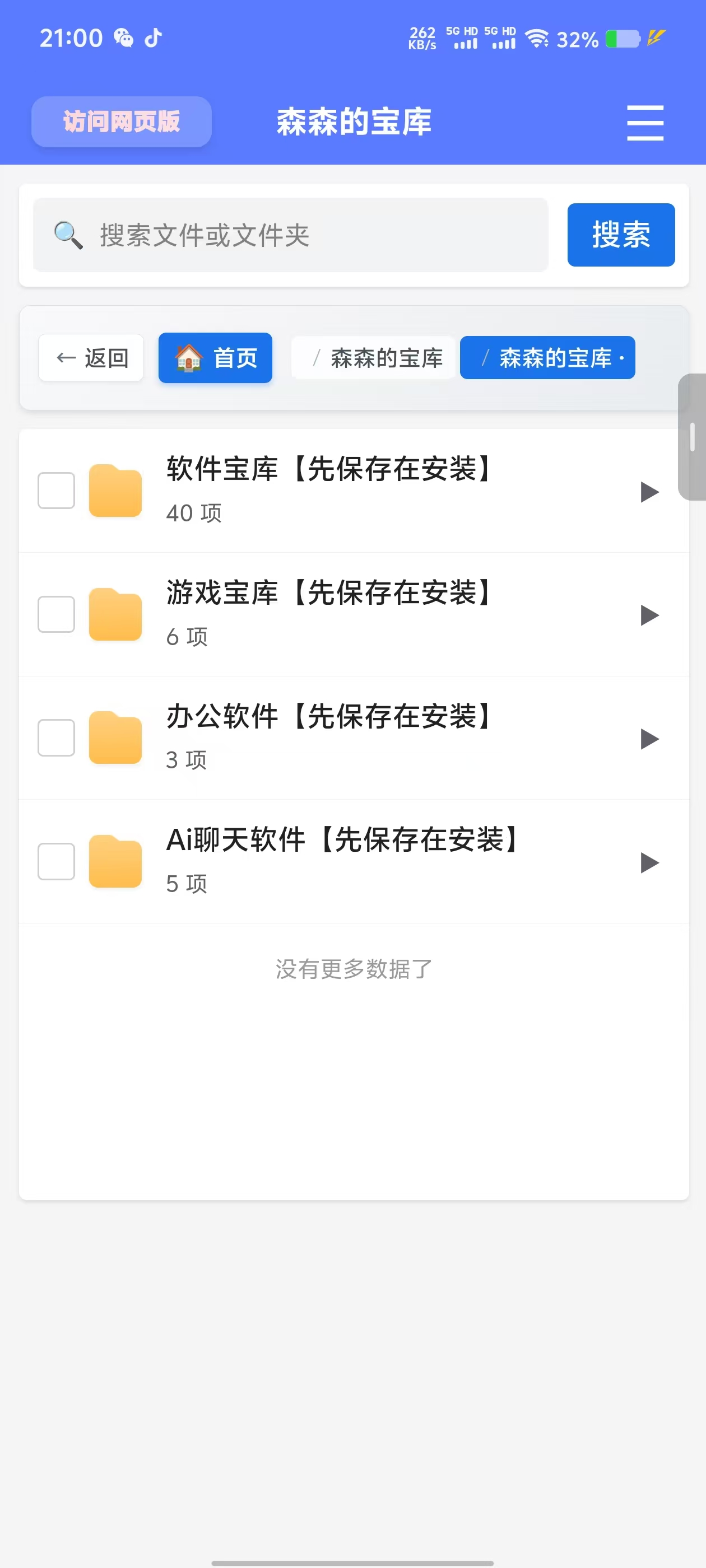The width and height of the screenshot is (706, 1568).
Task: Check the 软件宝库 folder checkbox
Action: click(56, 491)
